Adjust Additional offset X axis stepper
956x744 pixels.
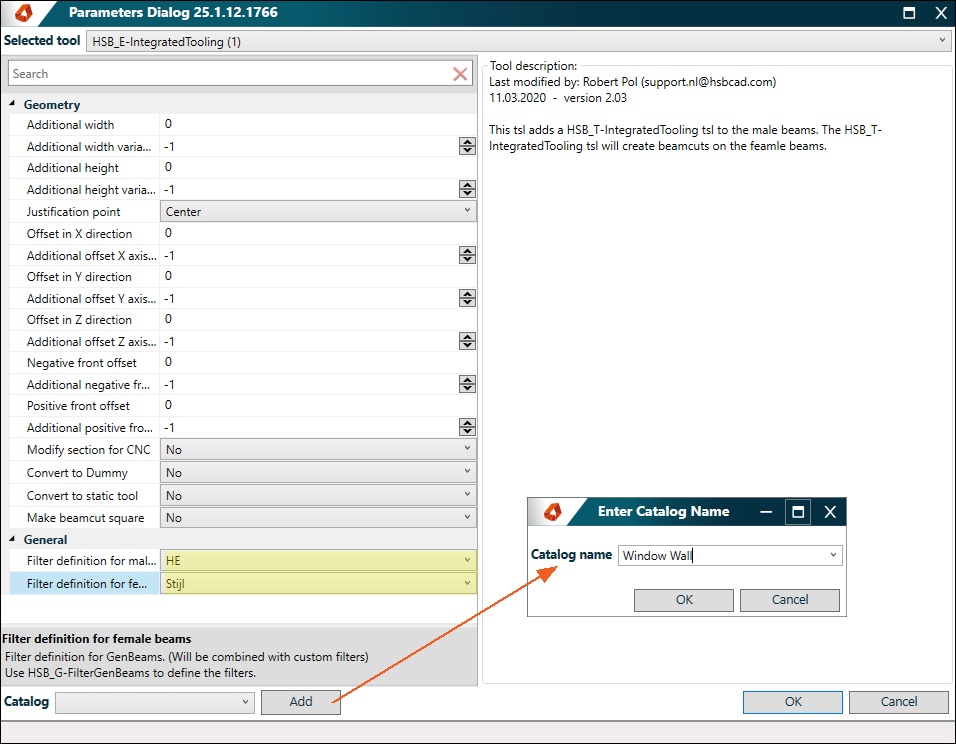[x=467, y=255]
